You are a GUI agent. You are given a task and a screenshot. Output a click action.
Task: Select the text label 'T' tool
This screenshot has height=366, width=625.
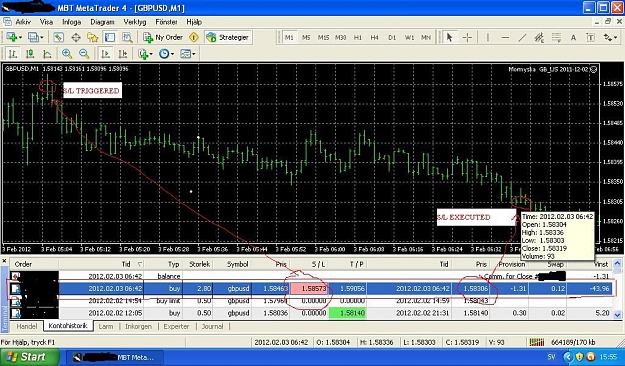point(591,37)
